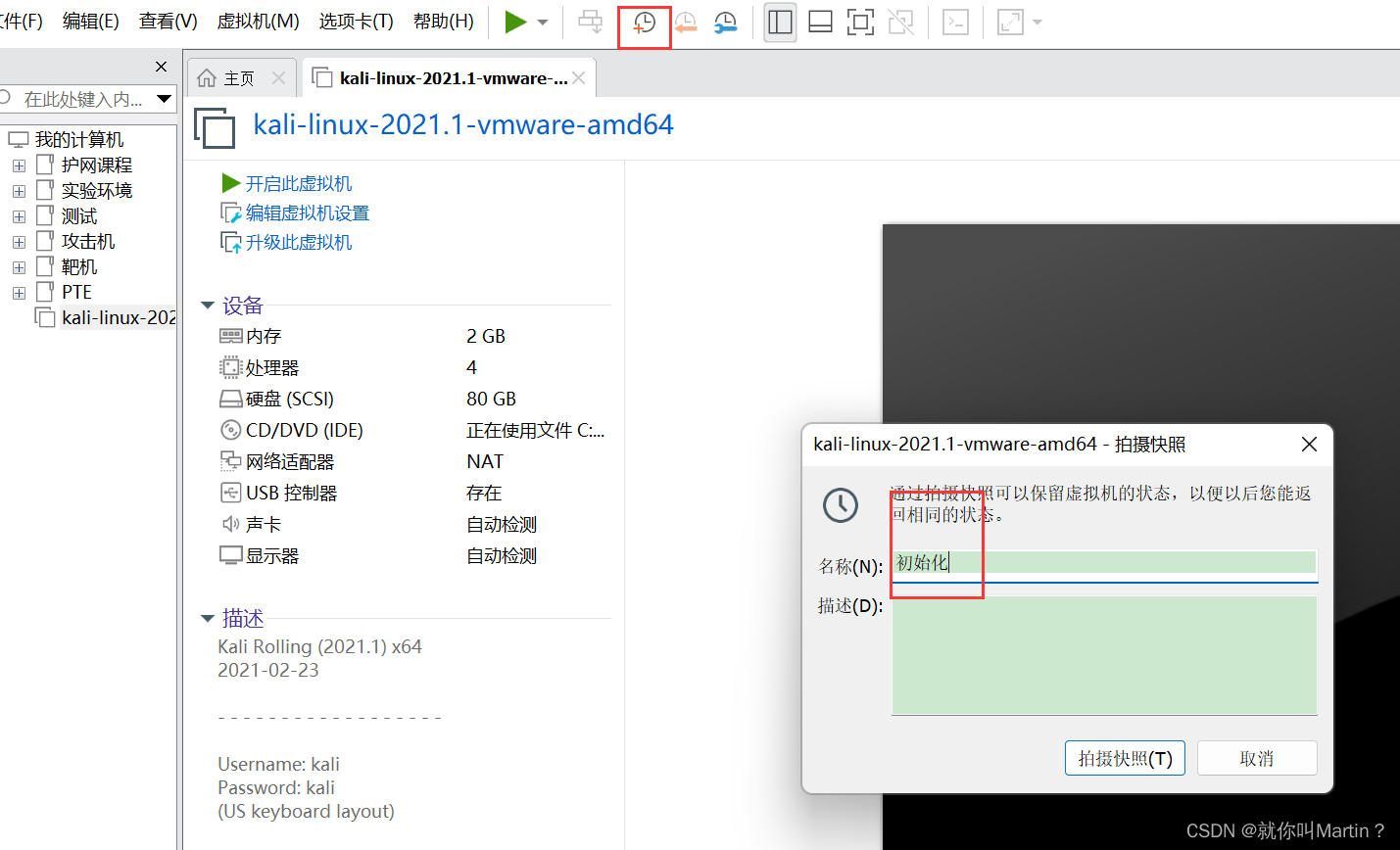Close the library sidebar panel
Screen dimensions: 1400x850
coord(161,67)
